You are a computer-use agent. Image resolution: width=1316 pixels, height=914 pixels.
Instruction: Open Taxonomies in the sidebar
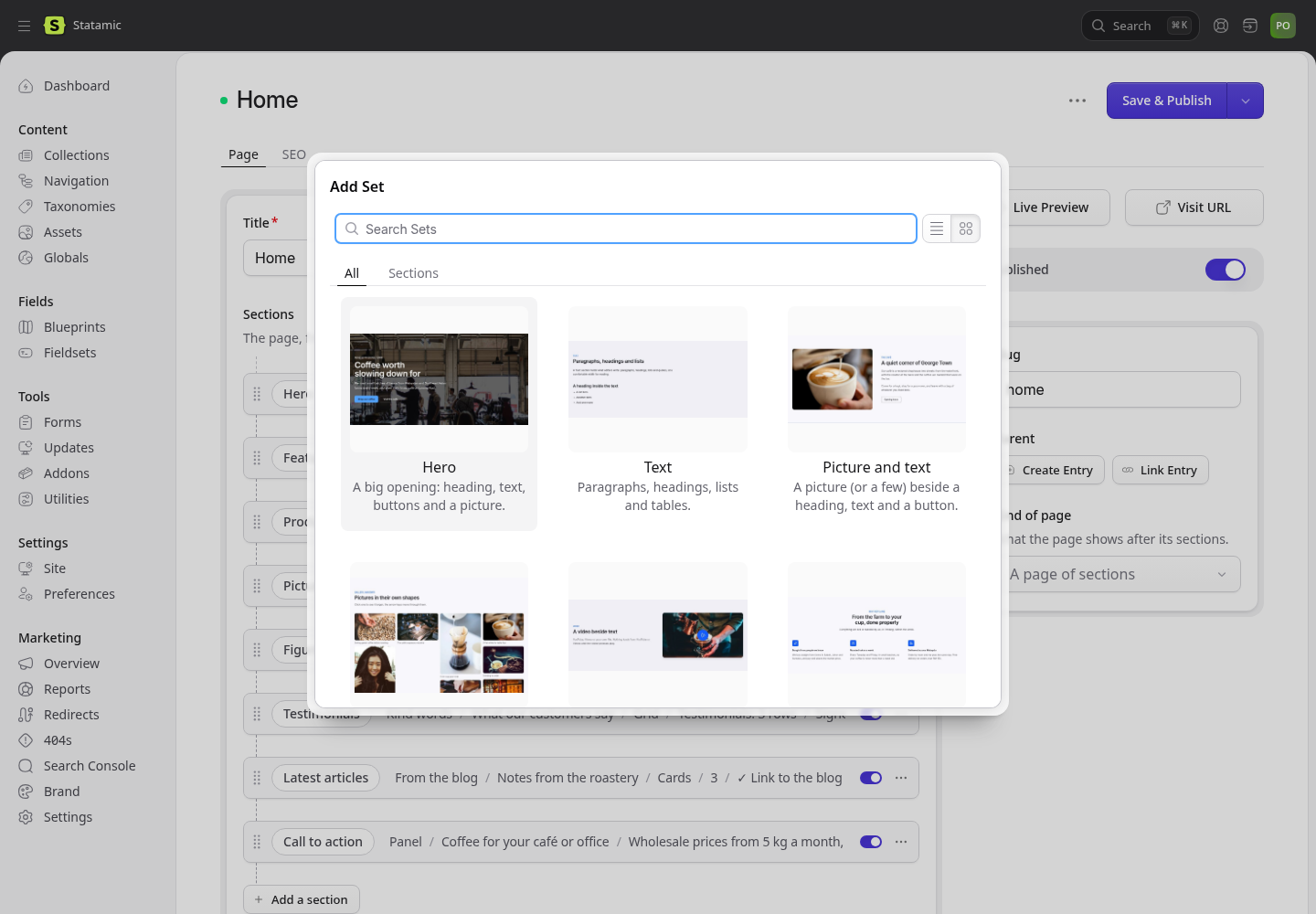point(80,207)
